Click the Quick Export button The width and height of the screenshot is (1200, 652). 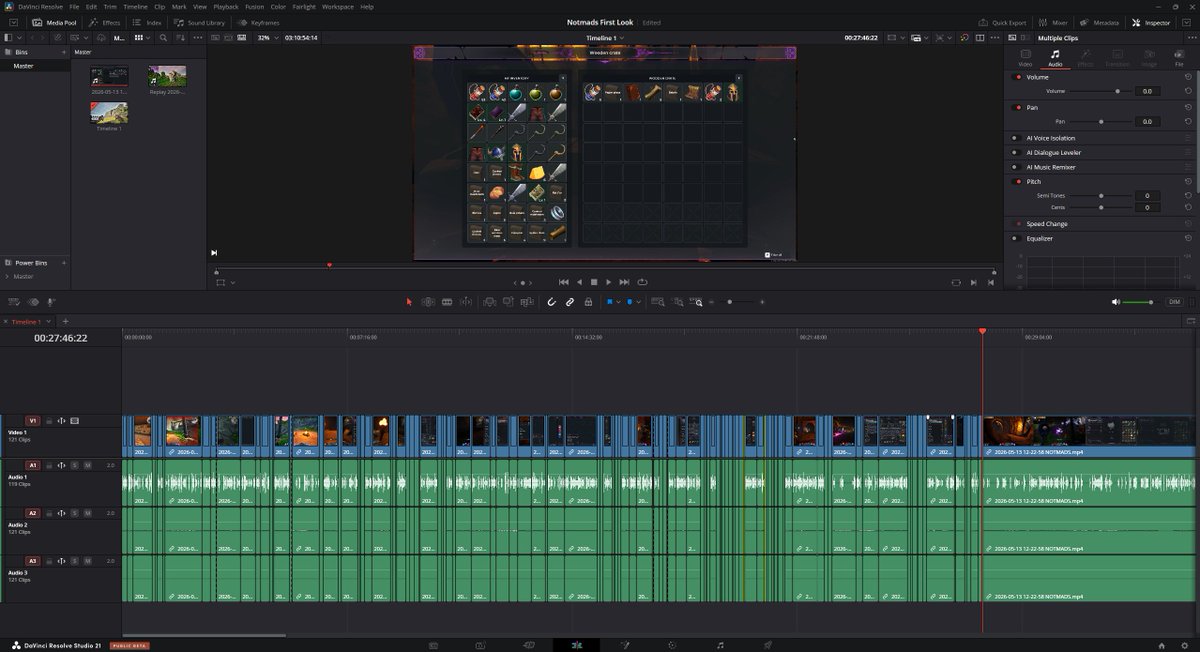click(1003, 22)
